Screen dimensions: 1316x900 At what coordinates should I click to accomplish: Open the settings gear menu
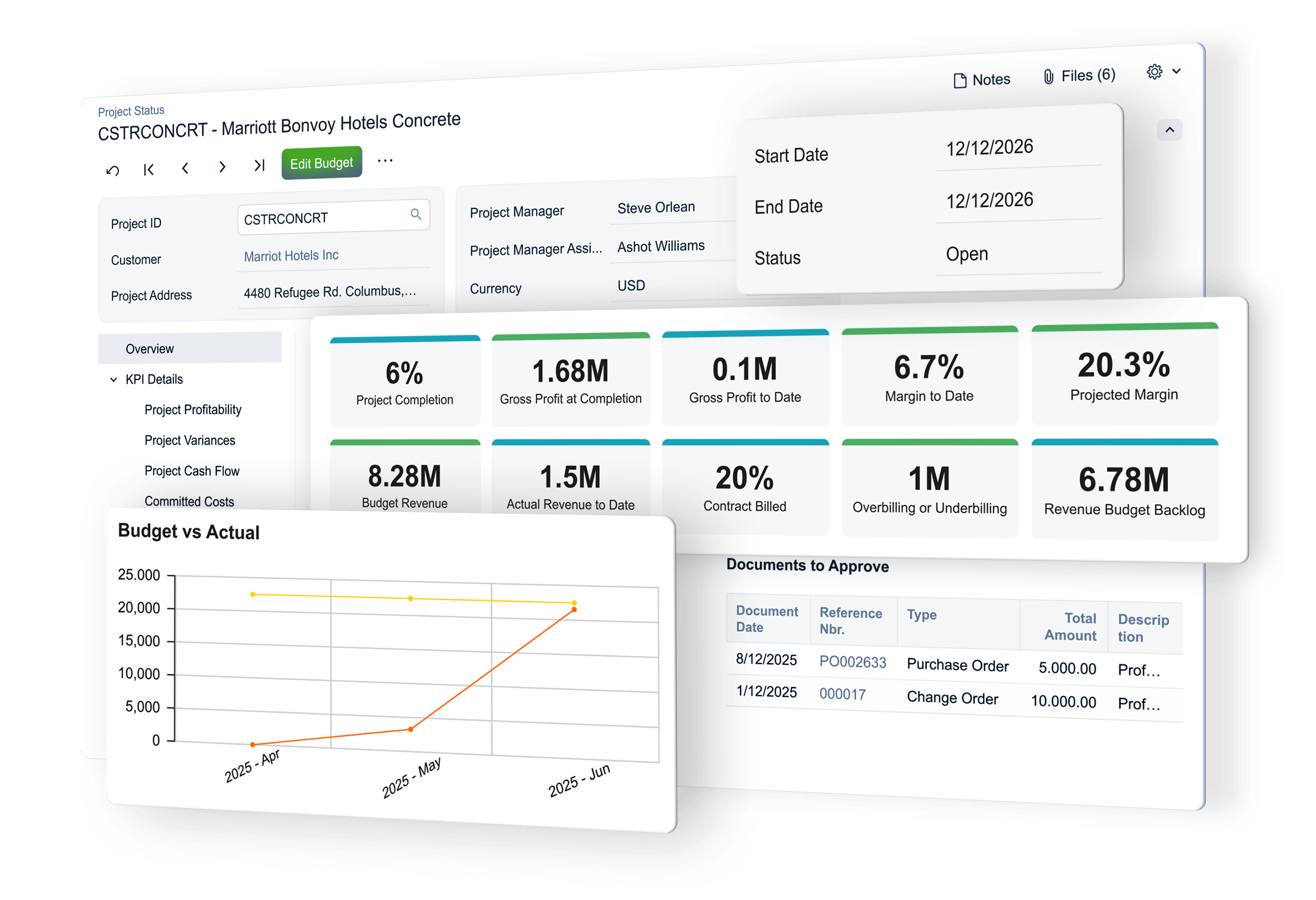[x=1155, y=72]
